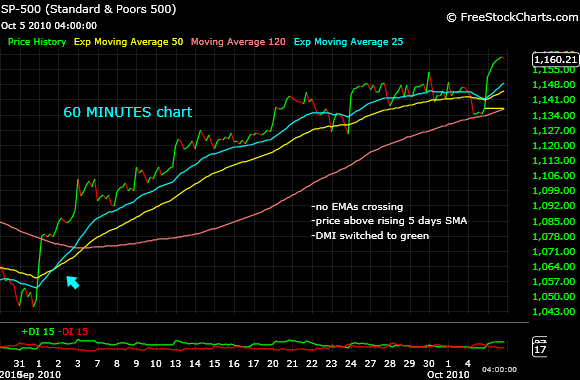The height and width of the screenshot is (380, 580).
Task: Click the date label 28 on time axis
Action: click(x=390, y=364)
